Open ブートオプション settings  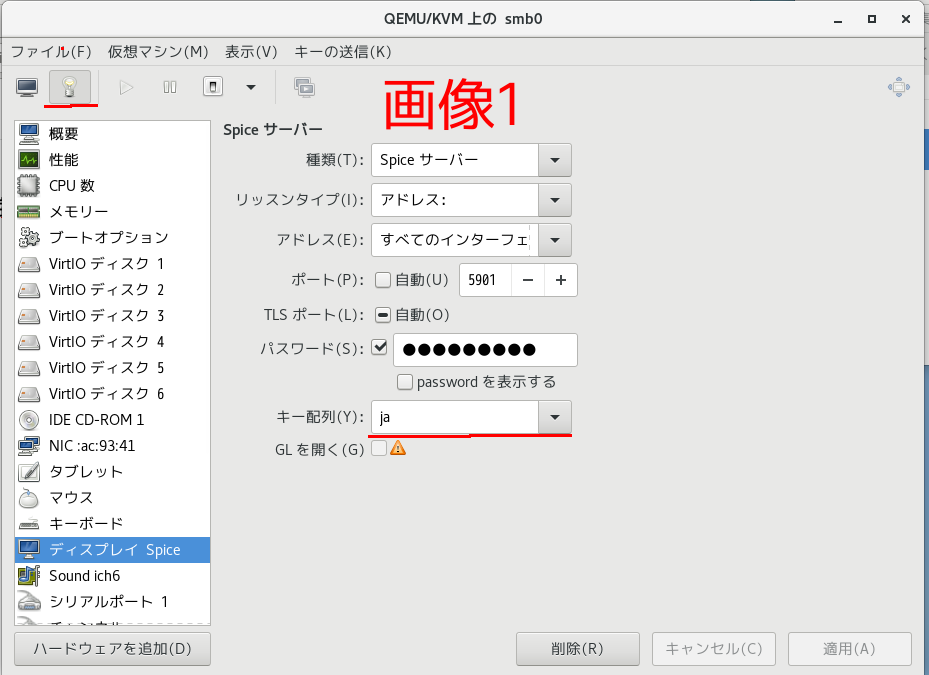tap(113, 238)
